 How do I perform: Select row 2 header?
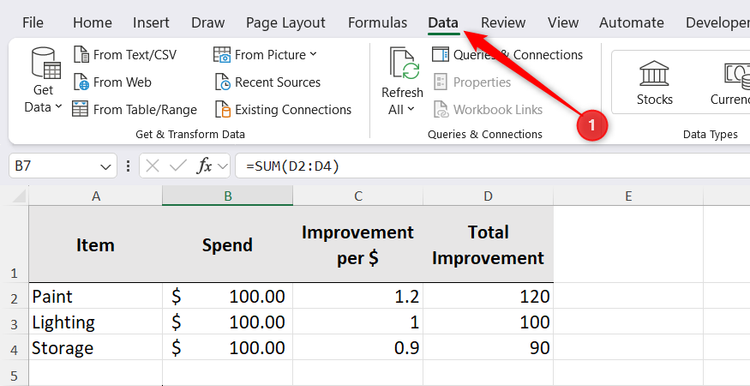coord(14,296)
